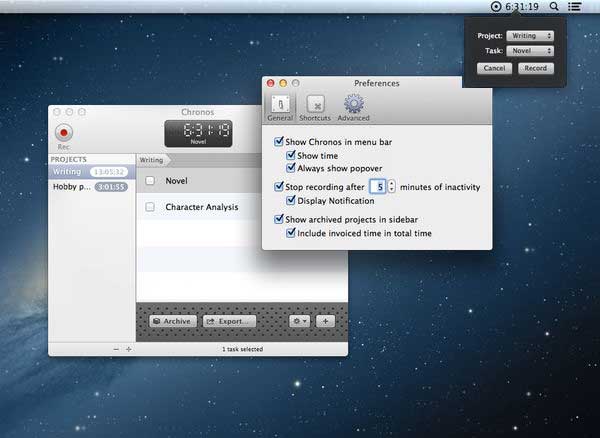600x438 pixels.
Task: Open the Task dropdown in popover
Action: (530, 50)
